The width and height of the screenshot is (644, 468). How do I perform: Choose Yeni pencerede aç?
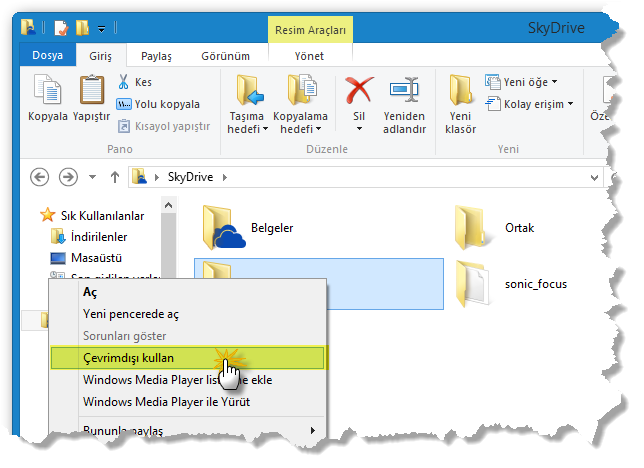188,314
